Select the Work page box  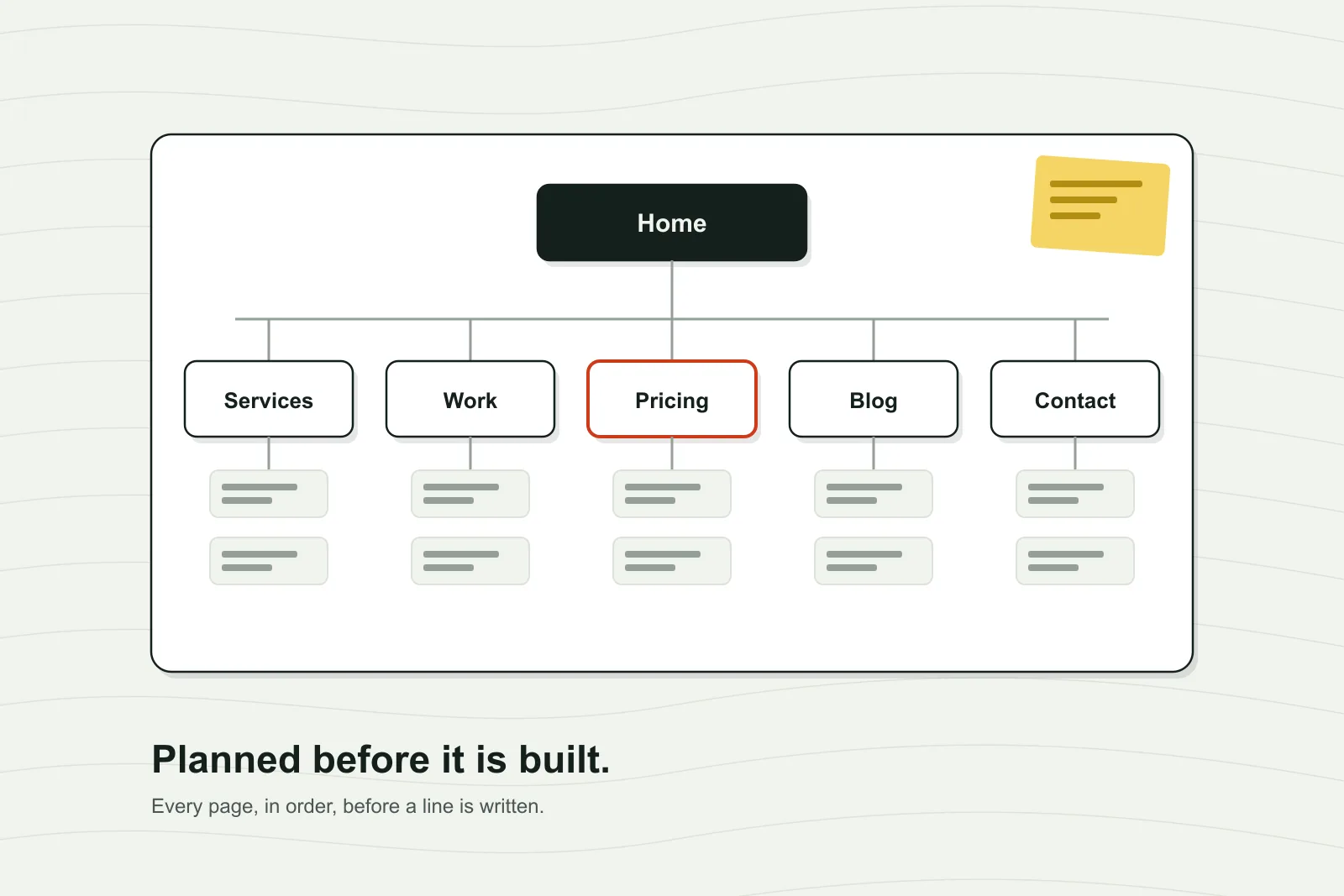pos(470,399)
